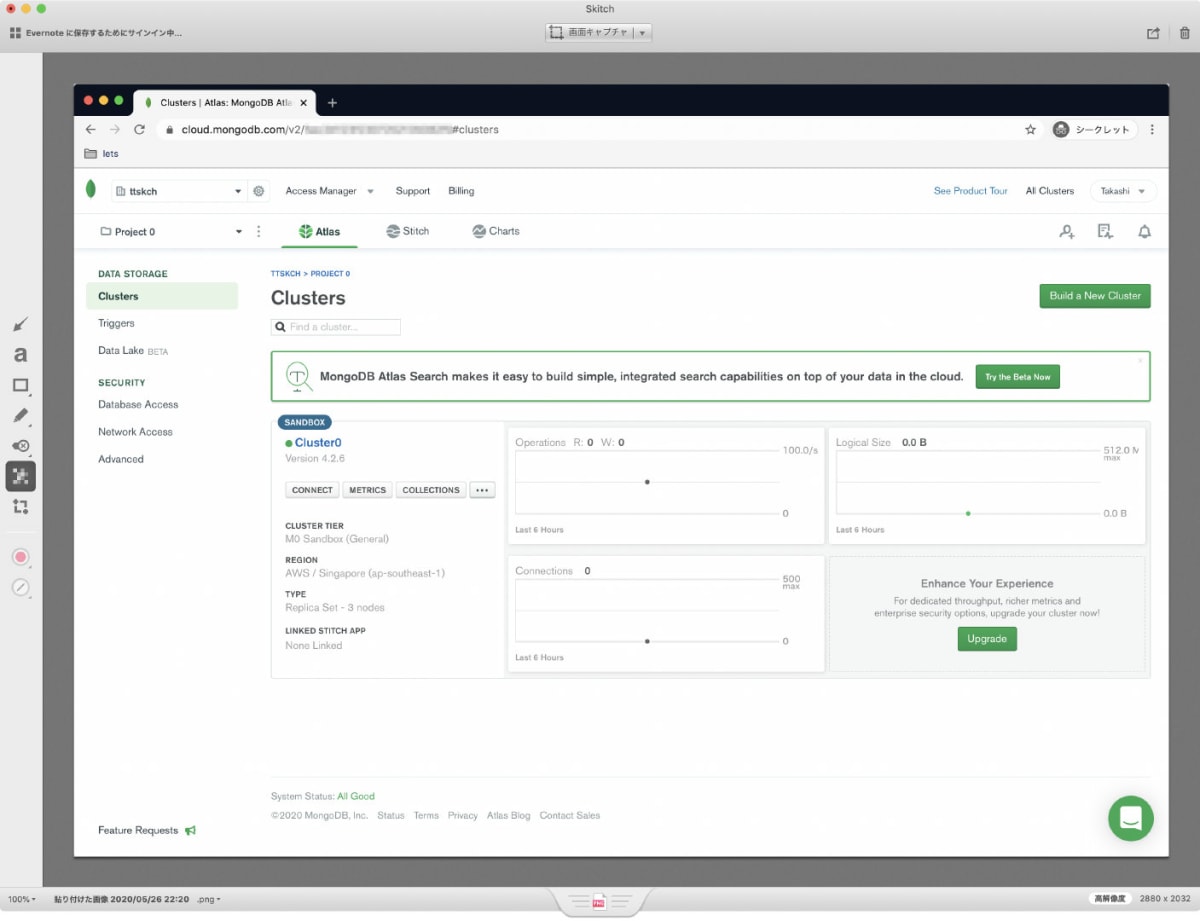
Task: Click the 画面キャプチャ capture button
Action: 588,32
